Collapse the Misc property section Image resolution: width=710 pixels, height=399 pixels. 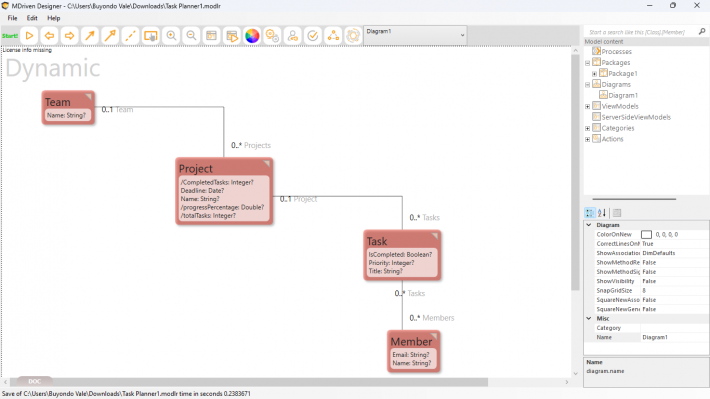point(589,318)
